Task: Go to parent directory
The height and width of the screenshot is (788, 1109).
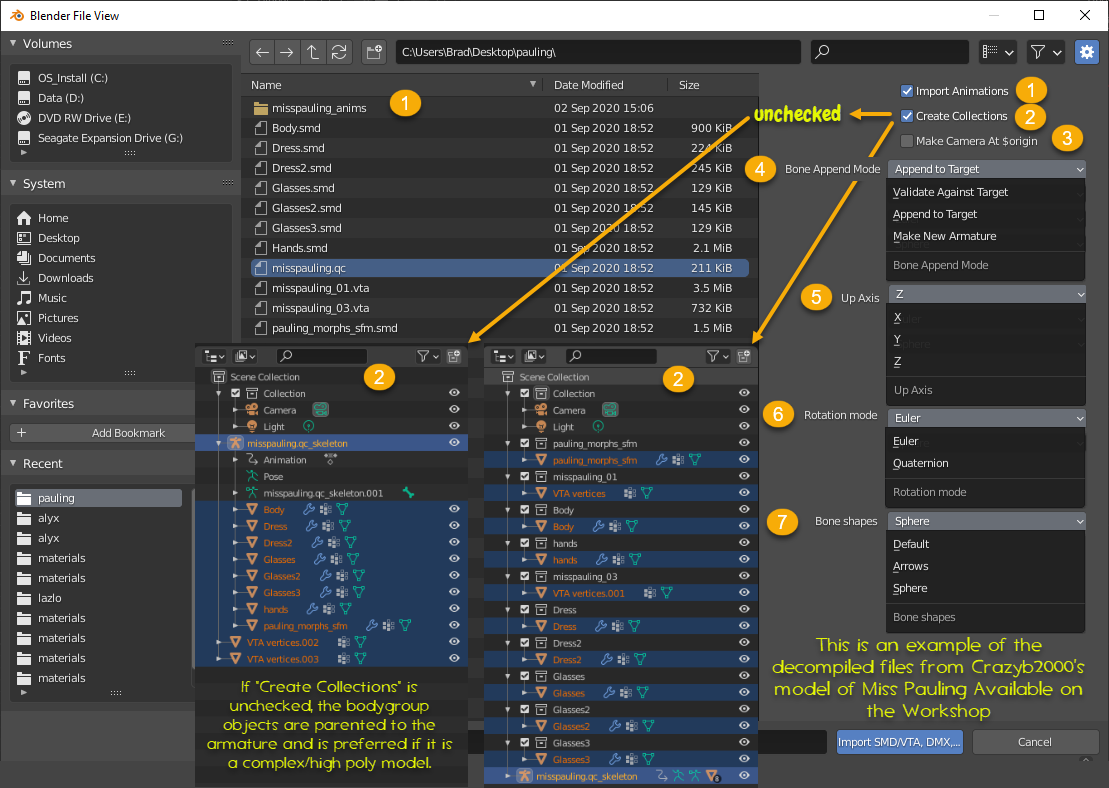Action: point(313,52)
